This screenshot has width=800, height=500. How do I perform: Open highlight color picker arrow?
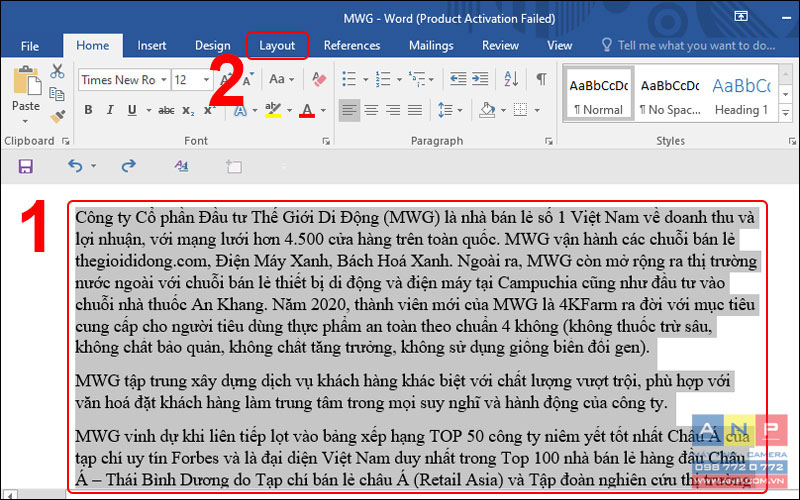pos(289,110)
